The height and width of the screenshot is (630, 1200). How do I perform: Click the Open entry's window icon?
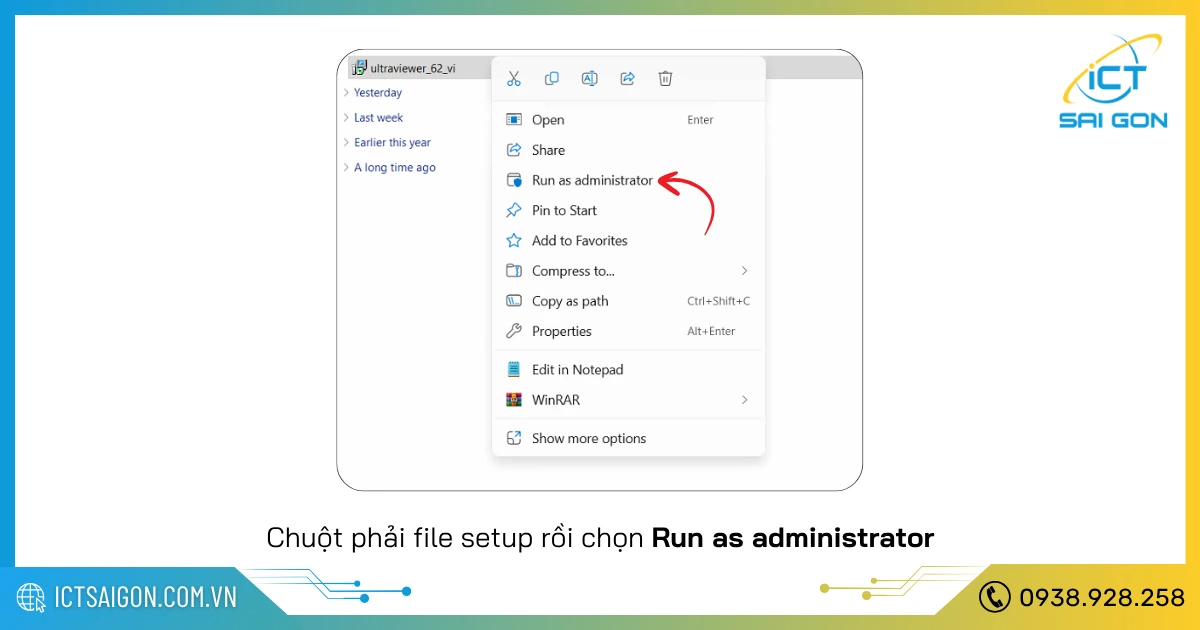tap(514, 120)
